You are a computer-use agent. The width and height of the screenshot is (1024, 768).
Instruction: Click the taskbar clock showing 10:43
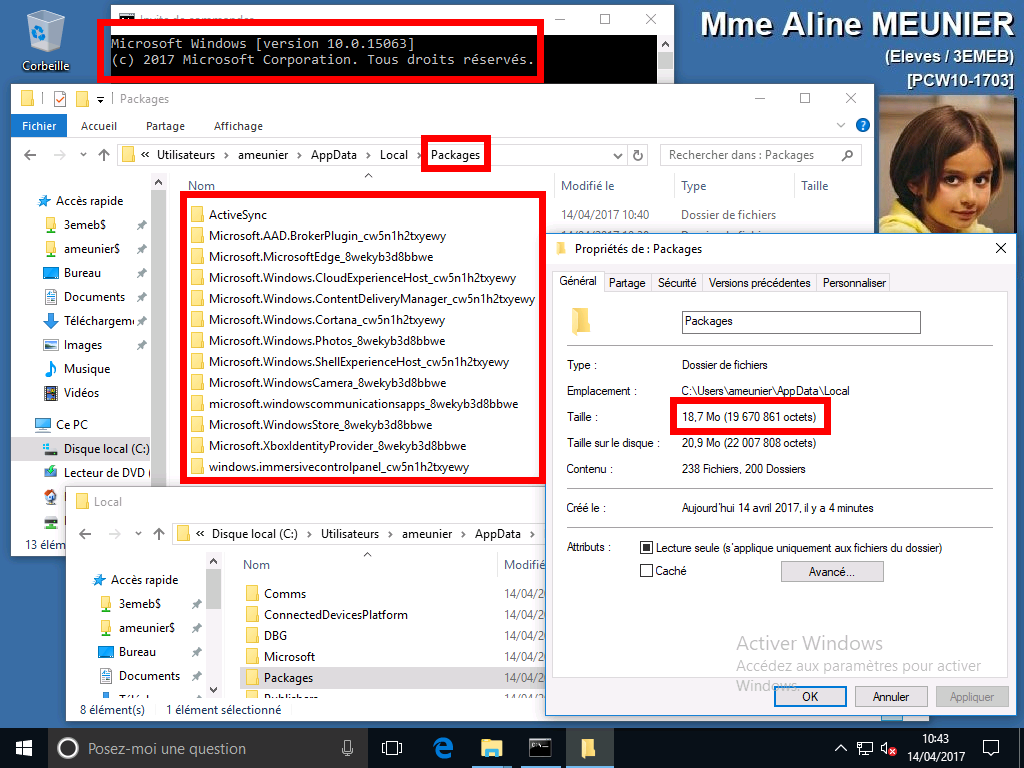click(936, 748)
